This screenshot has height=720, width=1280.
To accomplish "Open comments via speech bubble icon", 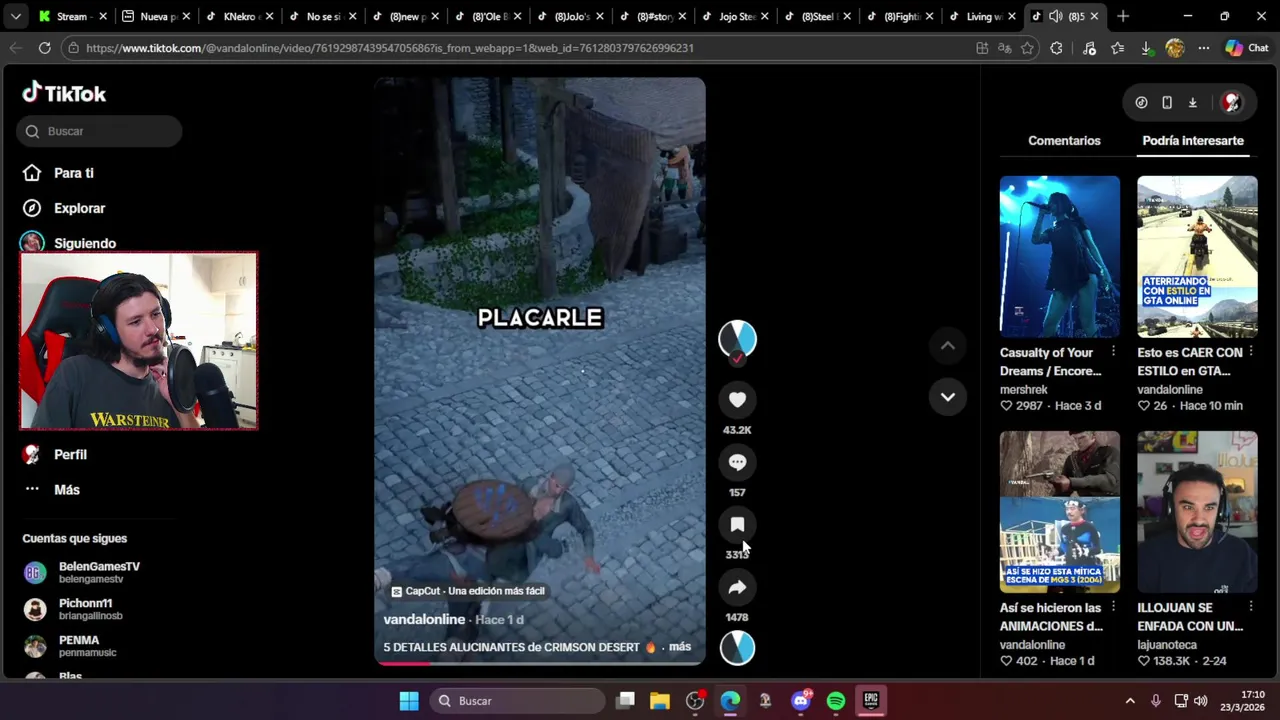I will click(737, 462).
